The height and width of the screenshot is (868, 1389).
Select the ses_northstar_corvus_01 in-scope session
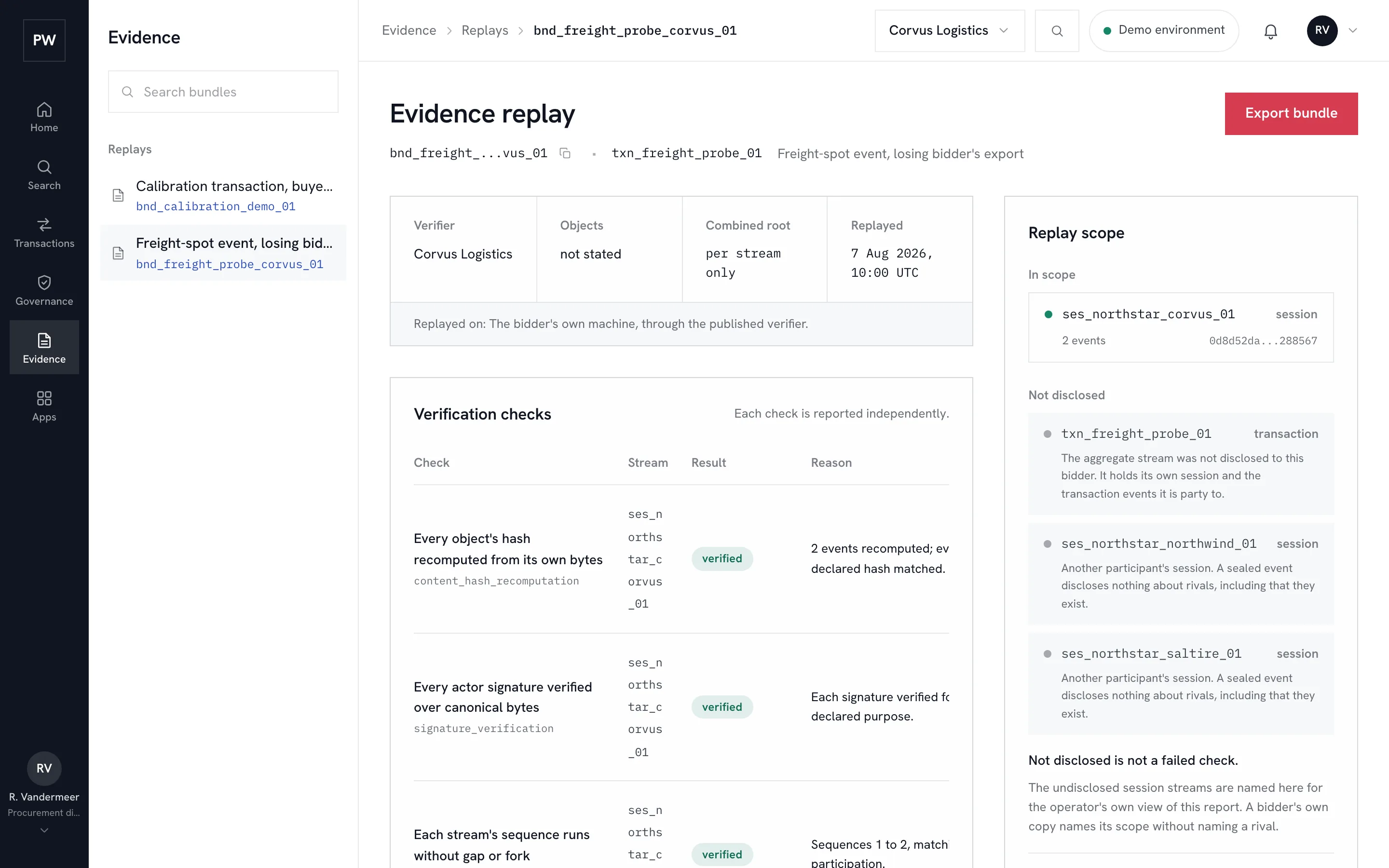[1181, 327]
